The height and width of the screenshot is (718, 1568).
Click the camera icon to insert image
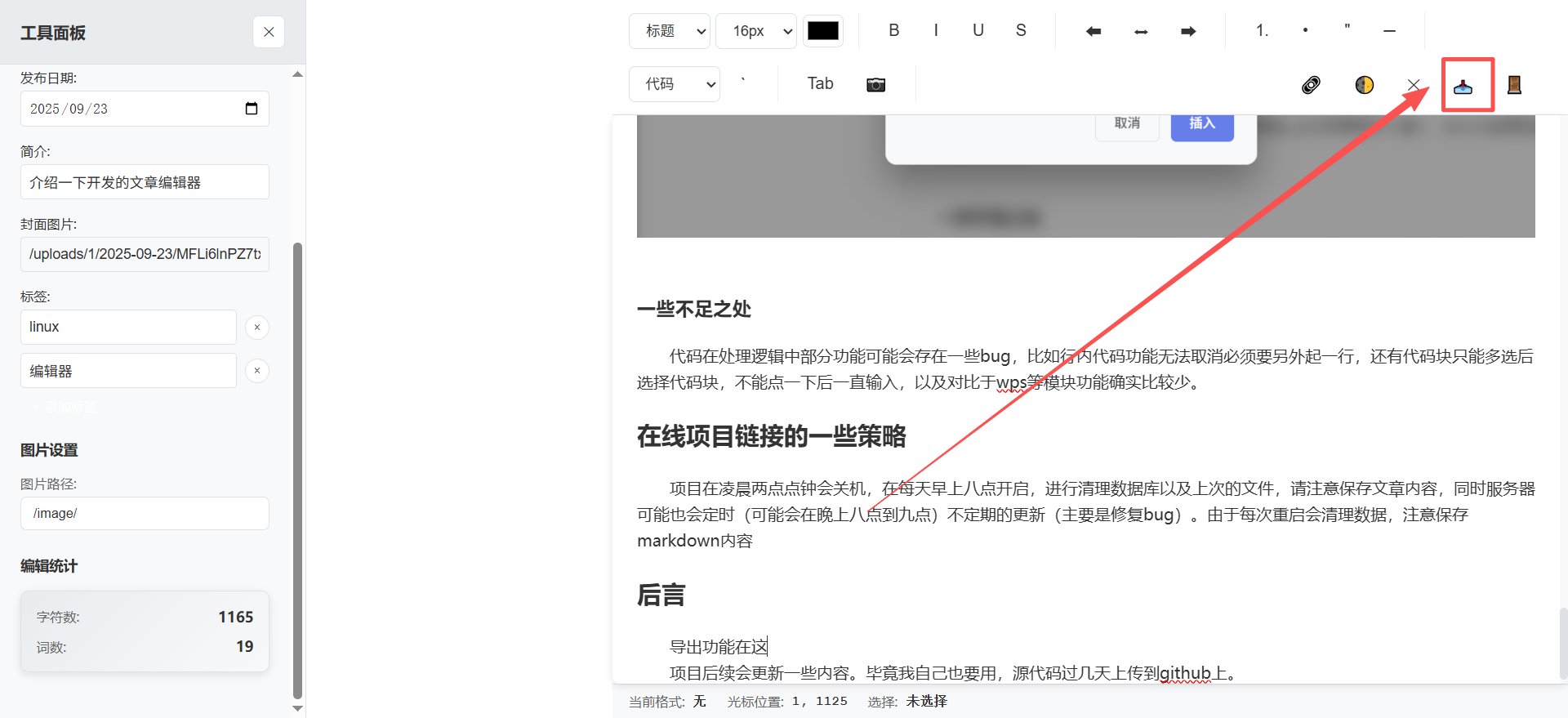875,85
